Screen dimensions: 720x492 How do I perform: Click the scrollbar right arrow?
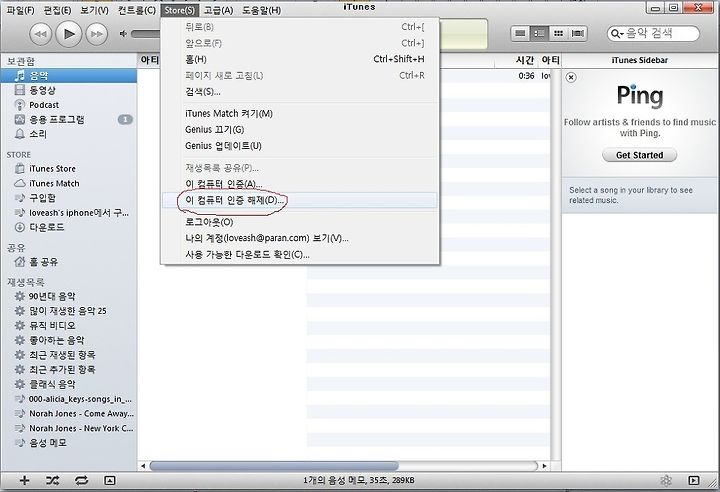pyautogui.click(x=545, y=466)
